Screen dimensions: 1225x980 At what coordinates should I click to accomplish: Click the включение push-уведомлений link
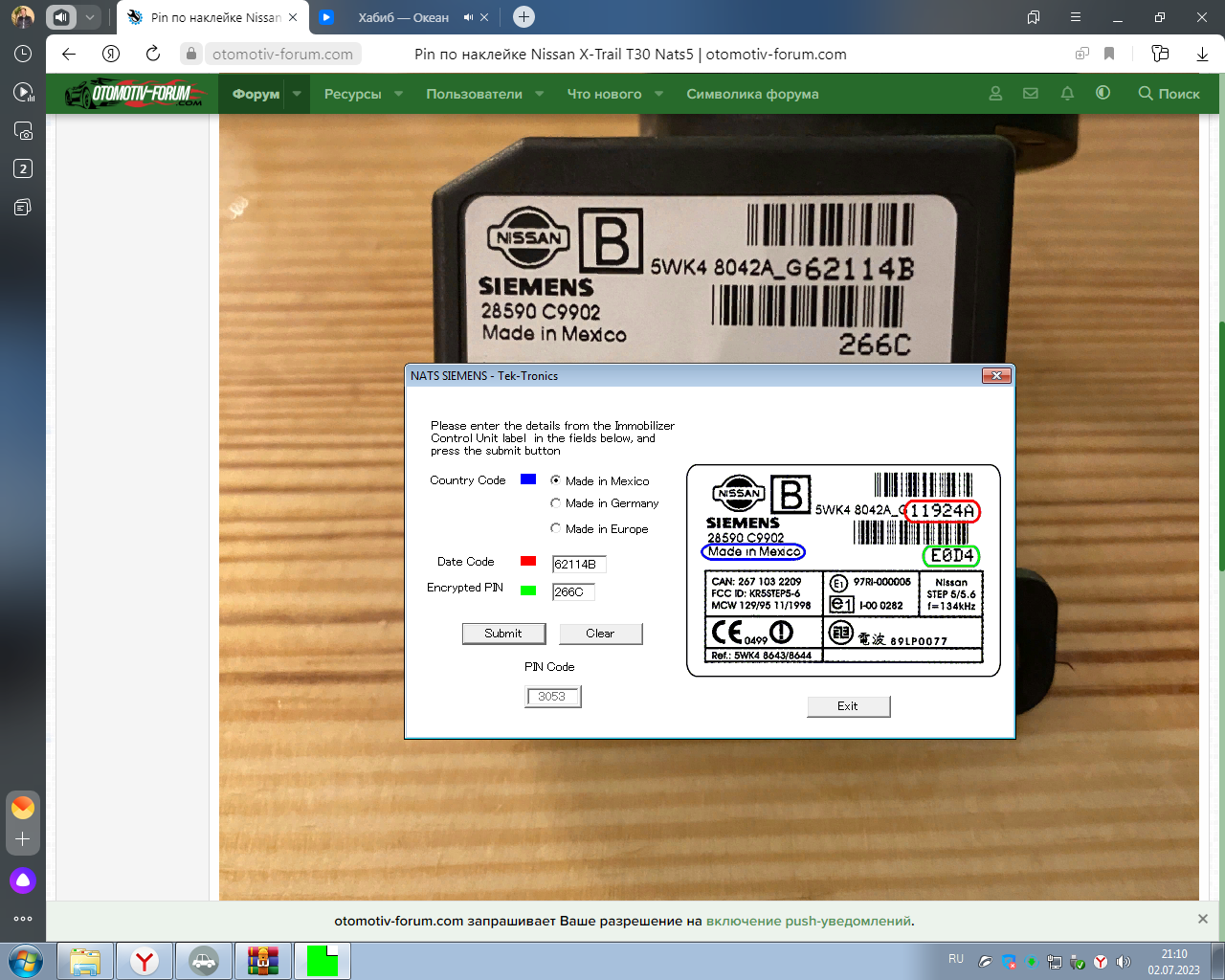point(808,921)
